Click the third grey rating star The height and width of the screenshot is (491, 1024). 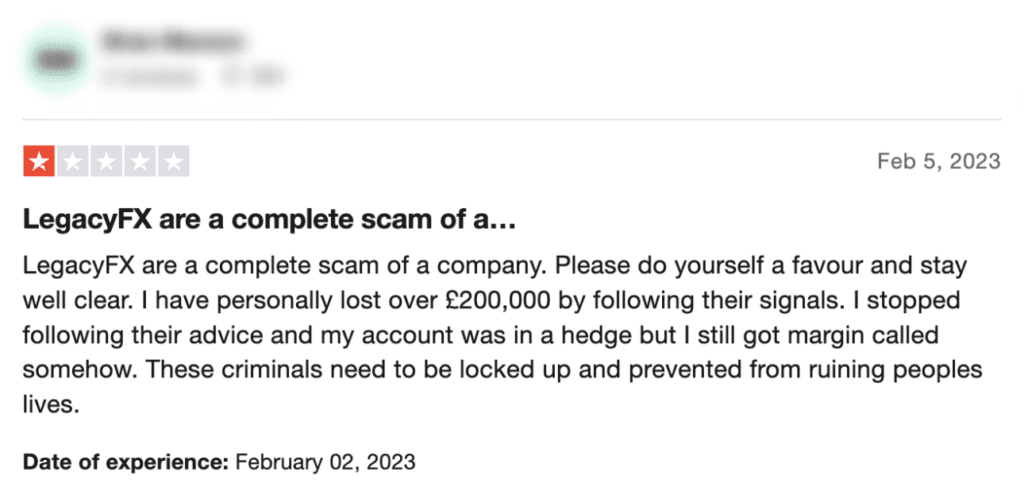[106, 161]
